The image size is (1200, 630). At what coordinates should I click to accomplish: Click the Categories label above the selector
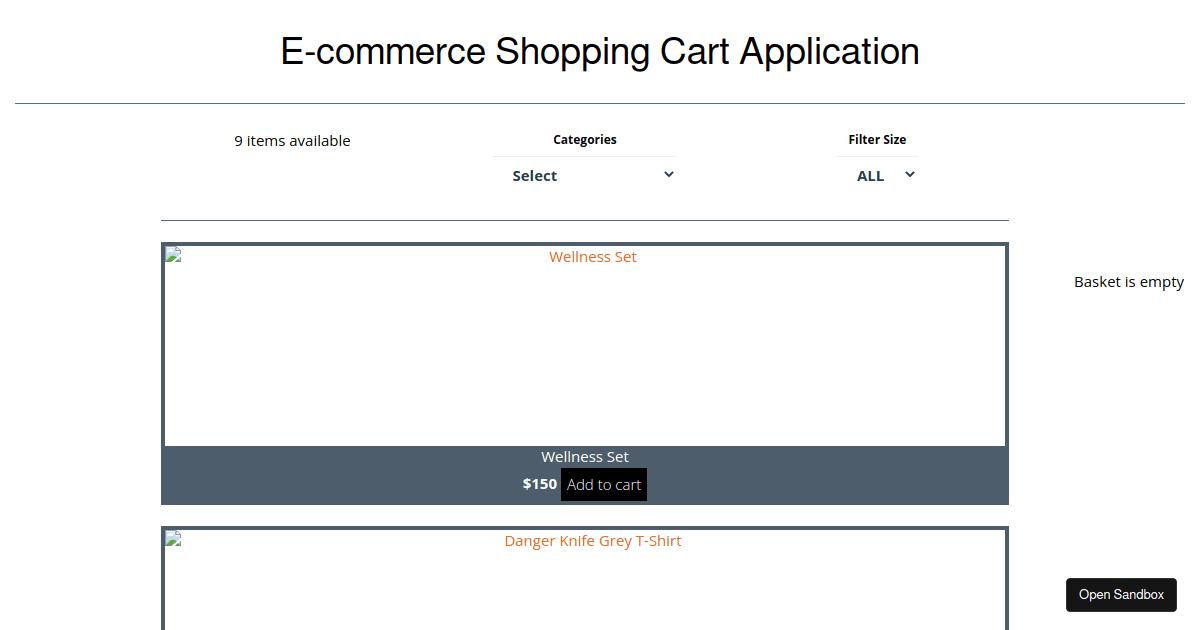click(x=585, y=139)
